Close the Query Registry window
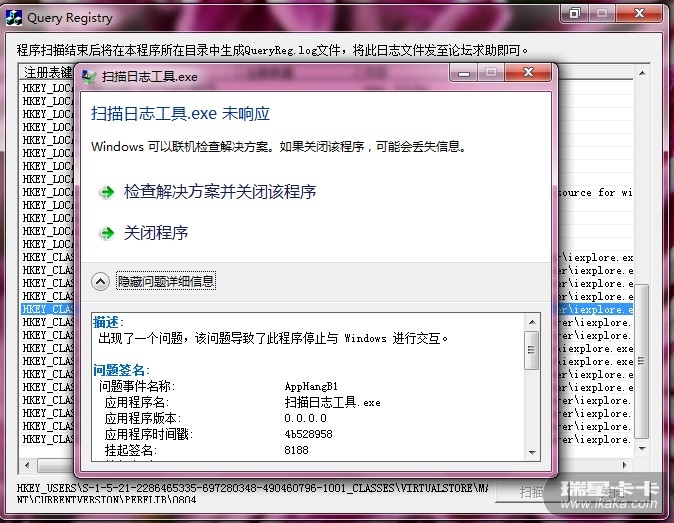 pyautogui.click(x=639, y=13)
